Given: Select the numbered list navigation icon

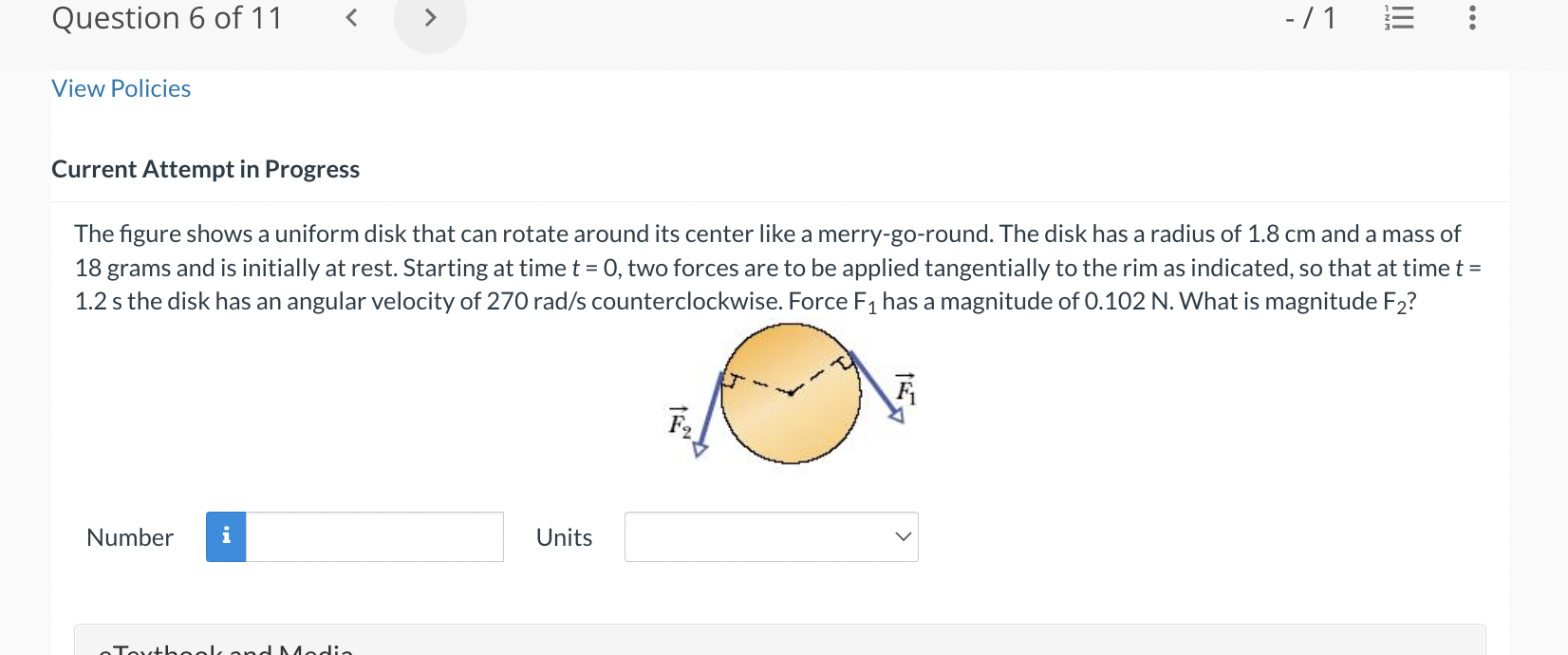Looking at the screenshot, I should click(x=1401, y=18).
